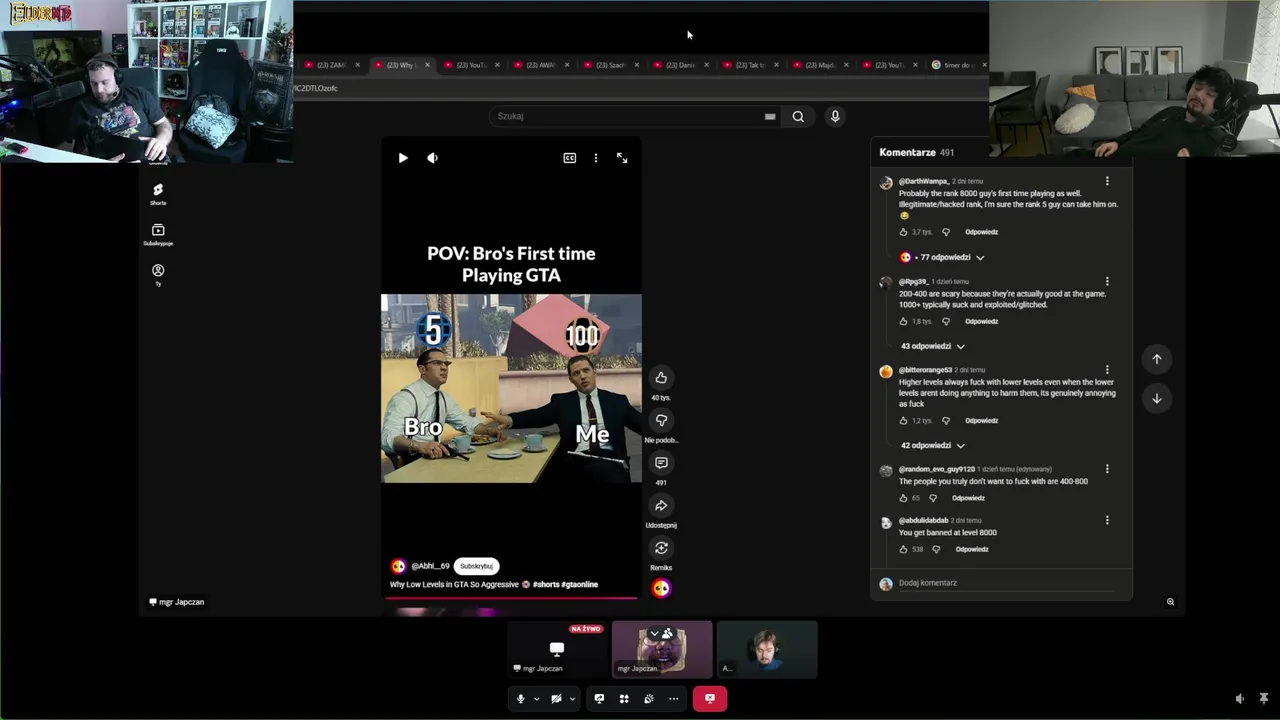Open microphone options dropdown arrow
The height and width of the screenshot is (720, 1280).
(x=536, y=699)
